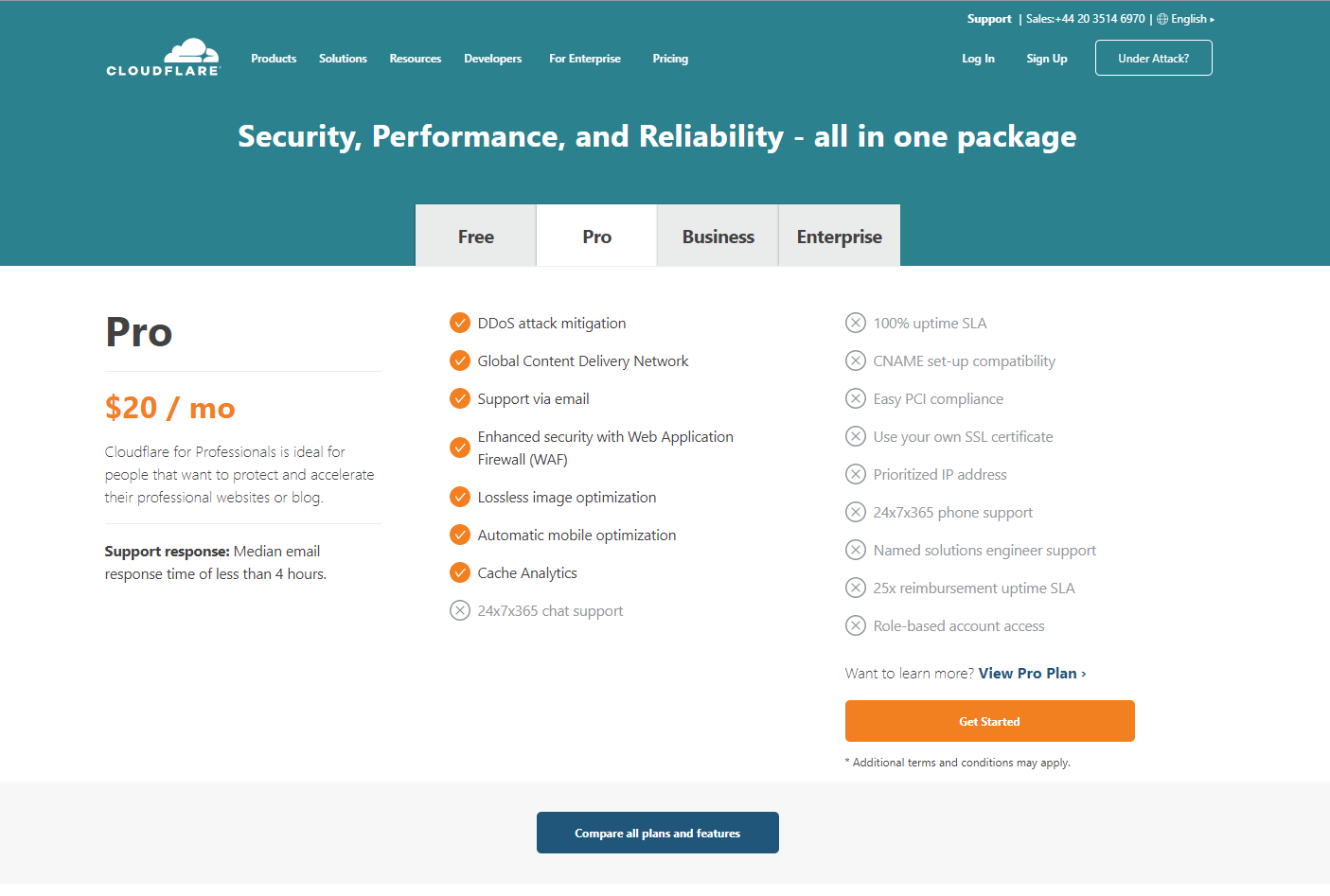Screen dimensions: 1330x896
Task: Click the orange checkmark beside DDoS attack mitigation
Action: [x=460, y=323]
